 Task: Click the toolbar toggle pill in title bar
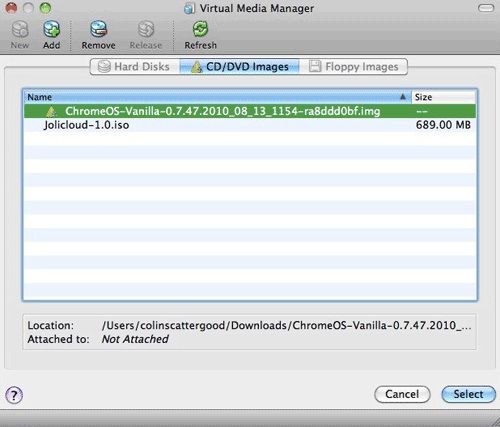[x=486, y=8]
